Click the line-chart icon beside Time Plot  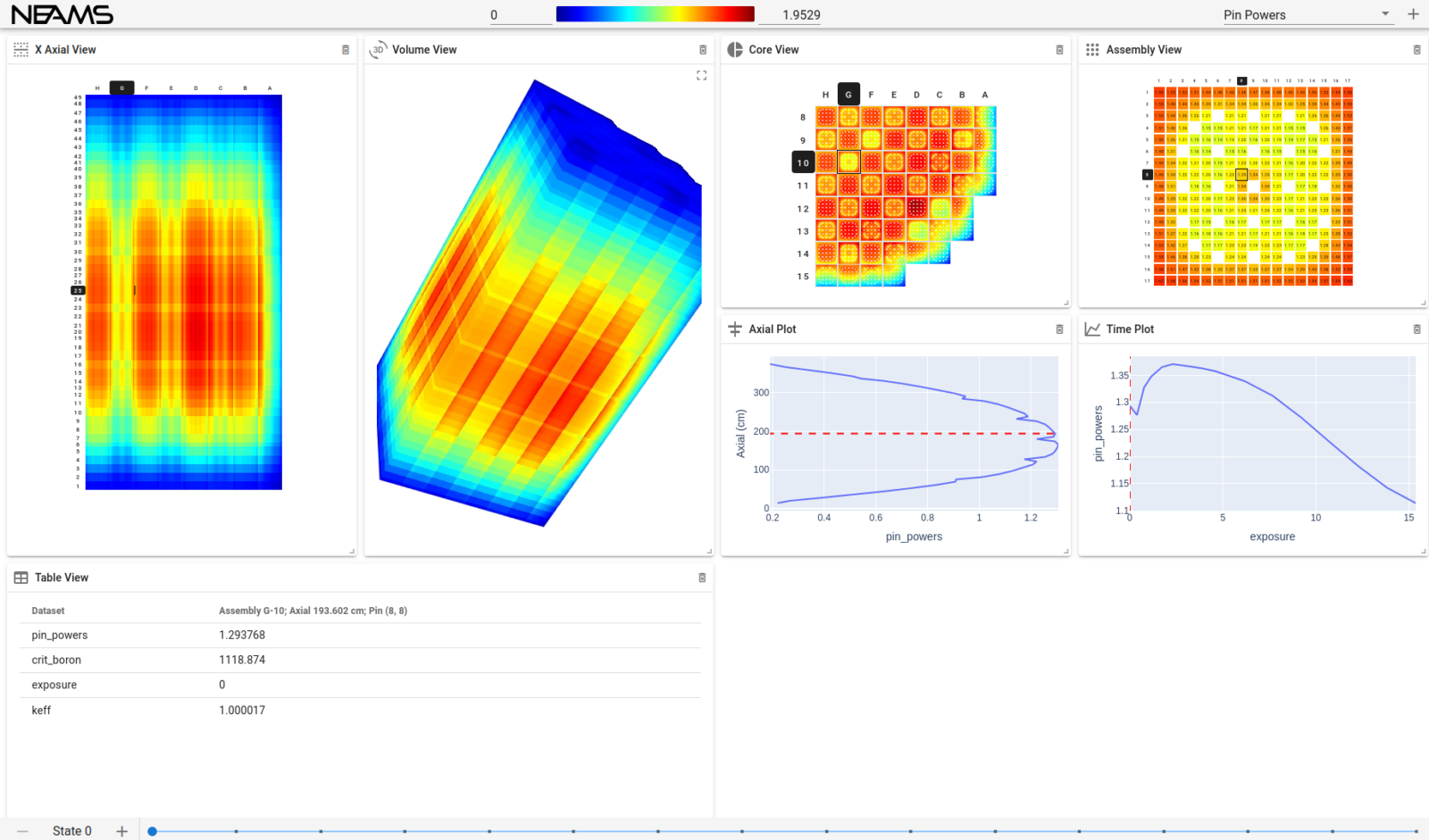[1092, 329]
